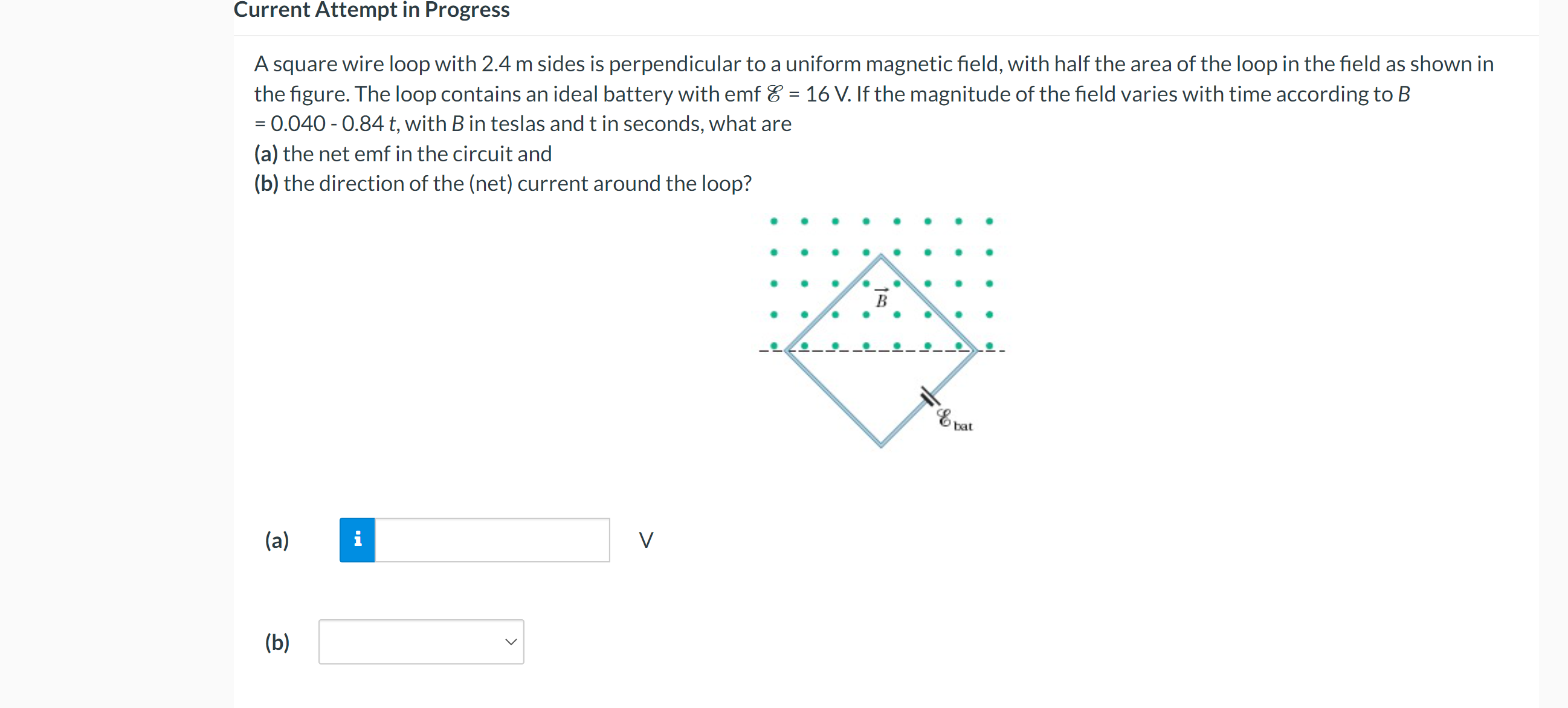Click the current direction question line (b)
The width and height of the screenshot is (1568, 708).
[x=503, y=182]
